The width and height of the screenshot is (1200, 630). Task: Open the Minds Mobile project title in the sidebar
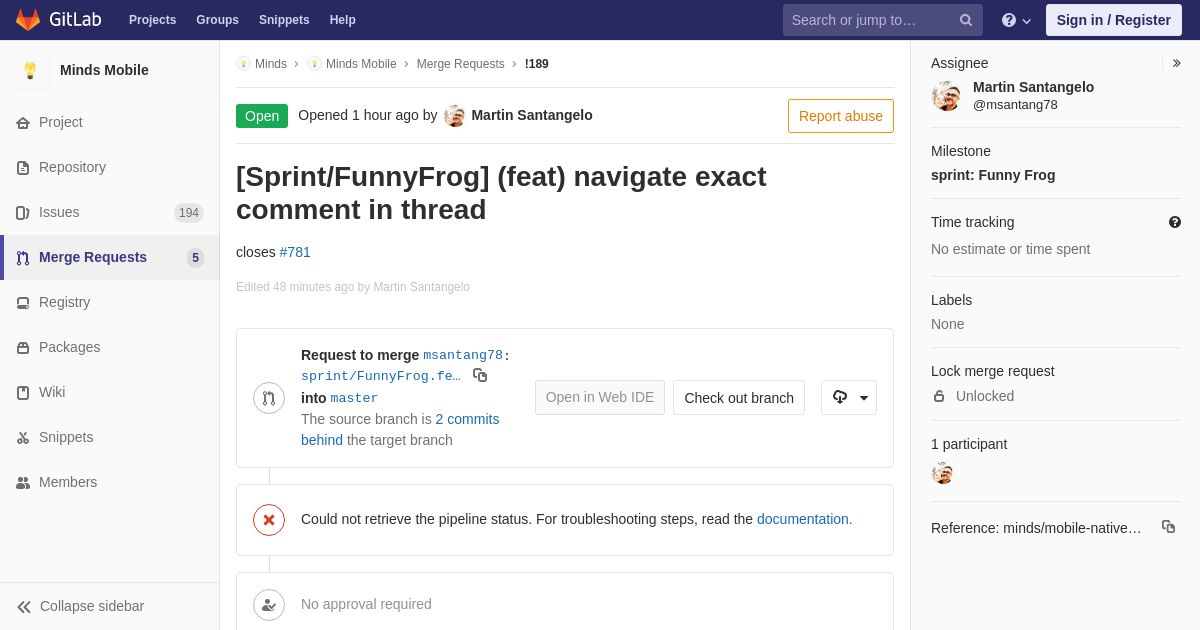[x=104, y=70]
